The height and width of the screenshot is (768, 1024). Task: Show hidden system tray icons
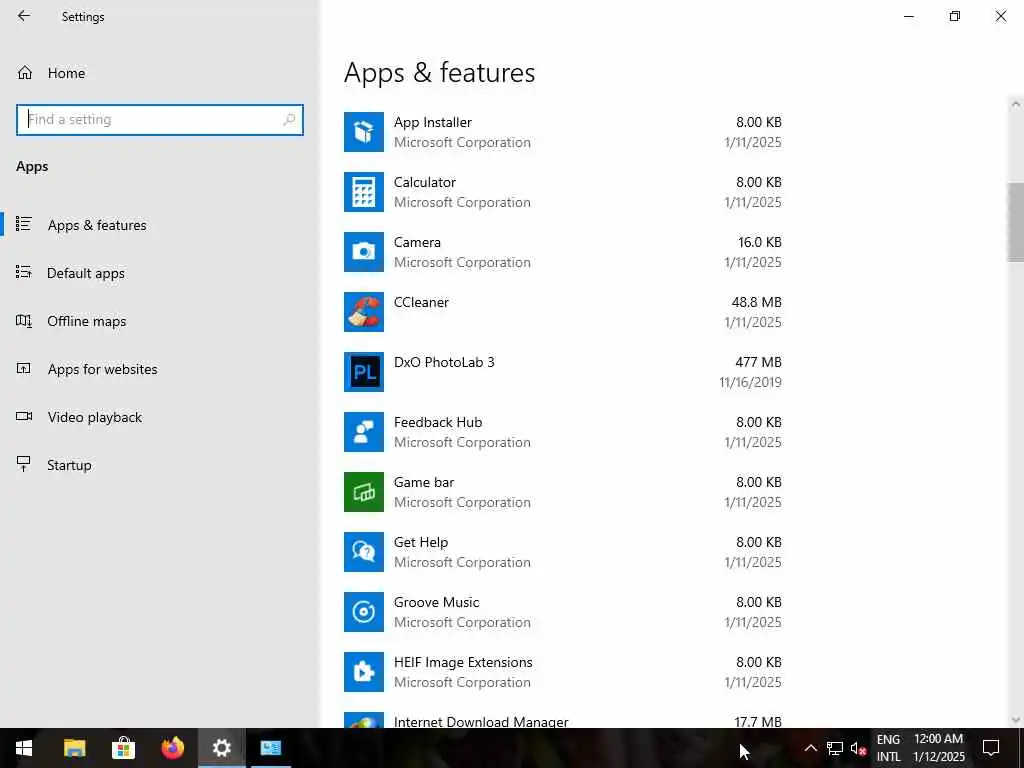(x=810, y=748)
